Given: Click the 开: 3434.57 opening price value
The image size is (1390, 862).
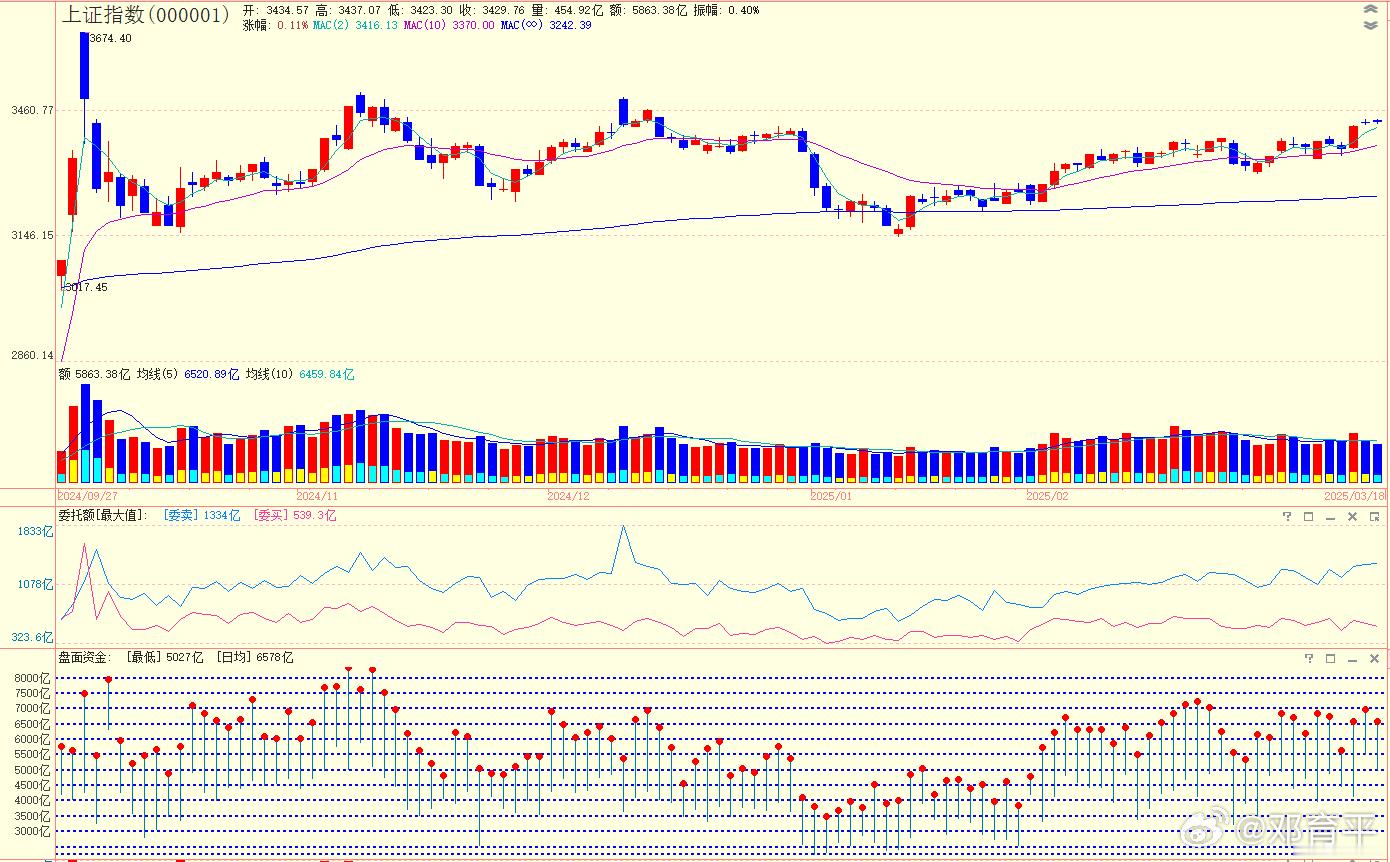Looking at the screenshot, I should pyautogui.click(x=276, y=10).
